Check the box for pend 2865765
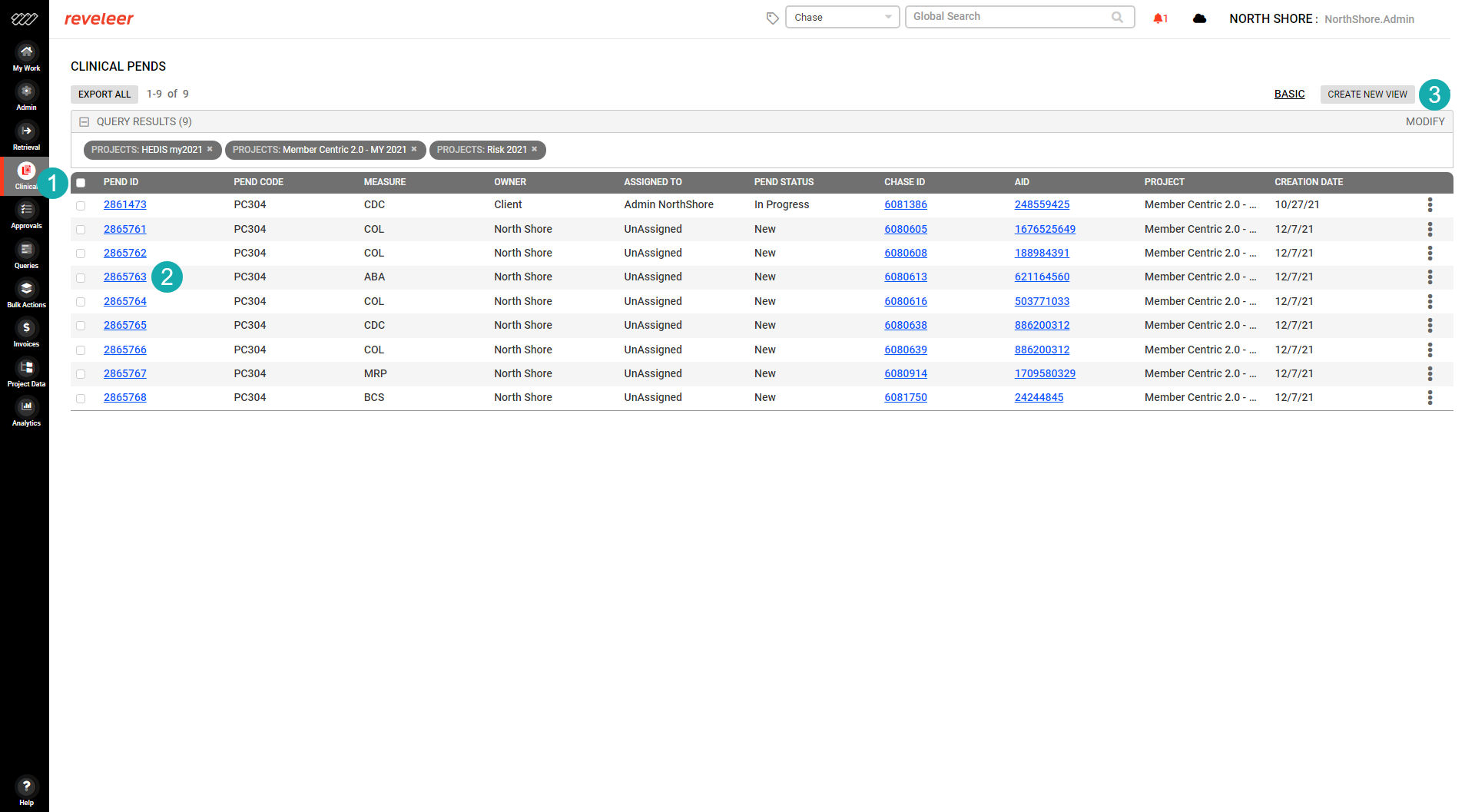1475x812 pixels. click(81, 326)
